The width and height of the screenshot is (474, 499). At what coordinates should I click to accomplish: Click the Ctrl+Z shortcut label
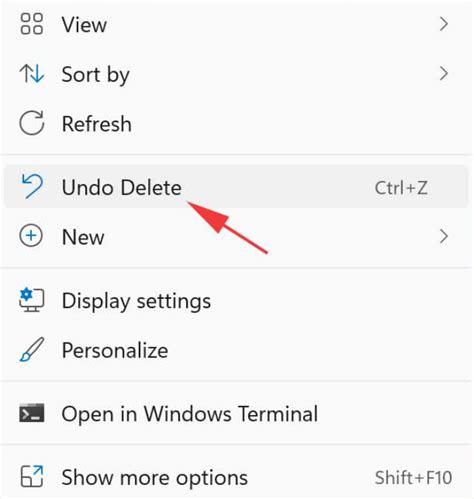pyautogui.click(x=401, y=188)
